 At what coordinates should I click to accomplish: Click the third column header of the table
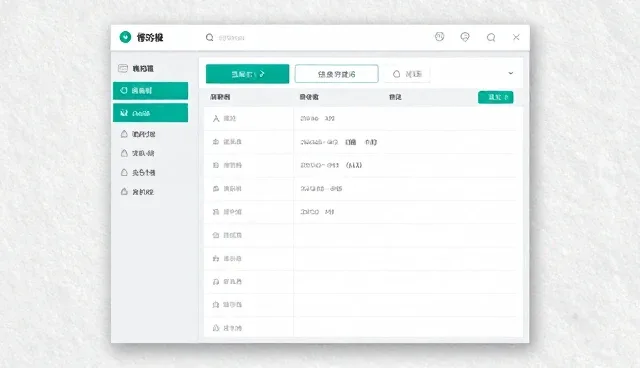click(x=395, y=97)
